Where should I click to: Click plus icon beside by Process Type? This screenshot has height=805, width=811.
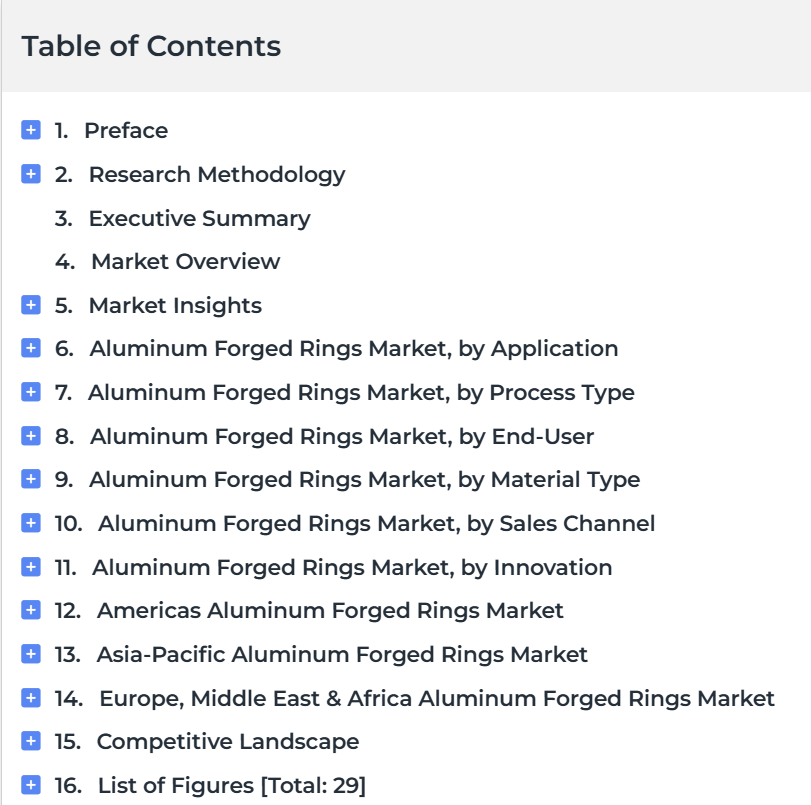tap(31, 392)
